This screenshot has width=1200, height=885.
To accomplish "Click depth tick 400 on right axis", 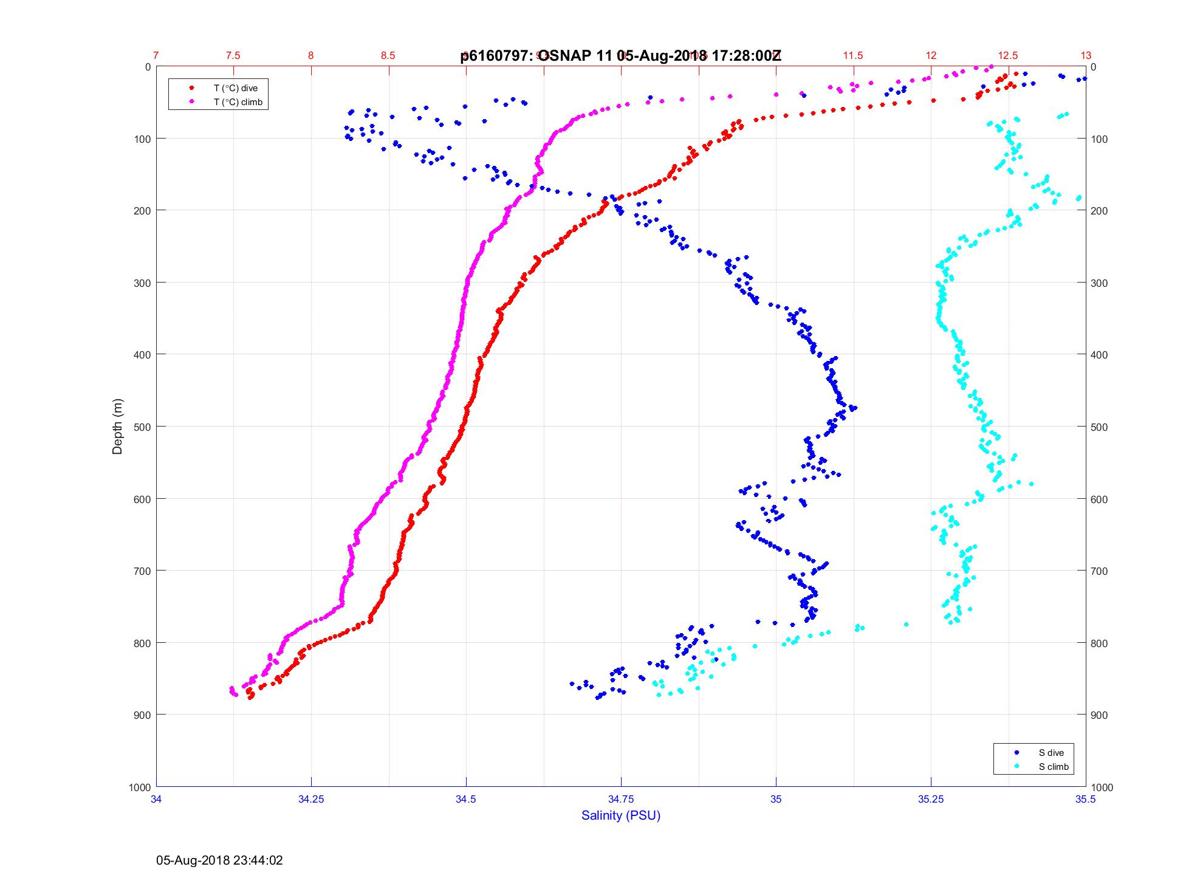I will pyautogui.click(x=1101, y=354).
